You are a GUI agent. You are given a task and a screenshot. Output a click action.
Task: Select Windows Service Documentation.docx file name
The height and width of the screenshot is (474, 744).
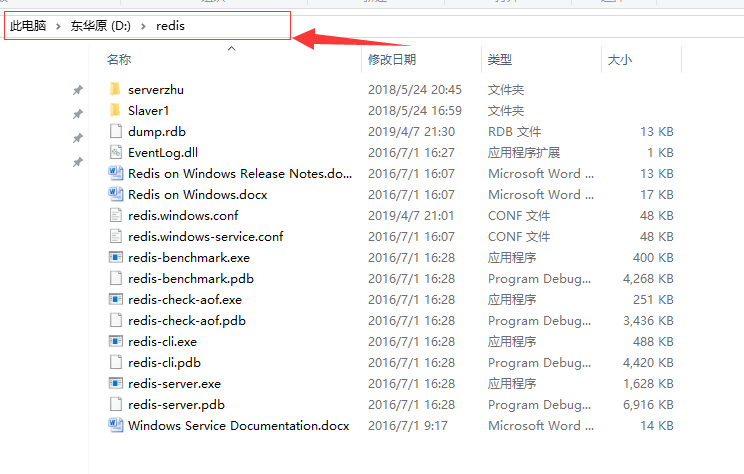(x=239, y=425)
